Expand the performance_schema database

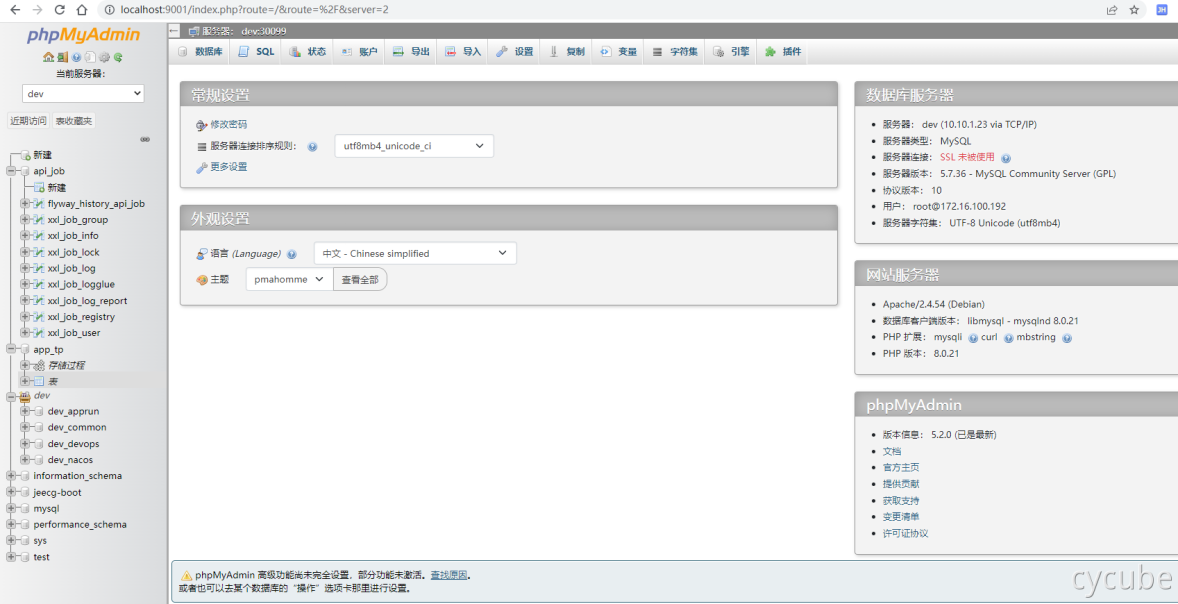(x=11, y=524)
